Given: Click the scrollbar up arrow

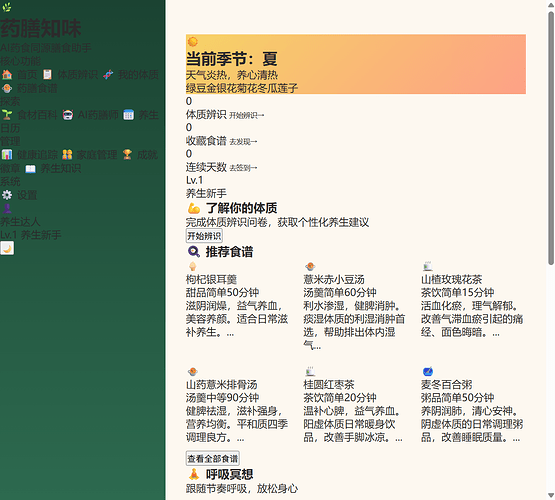Looking at the screenshot, I should click(551, 4).
